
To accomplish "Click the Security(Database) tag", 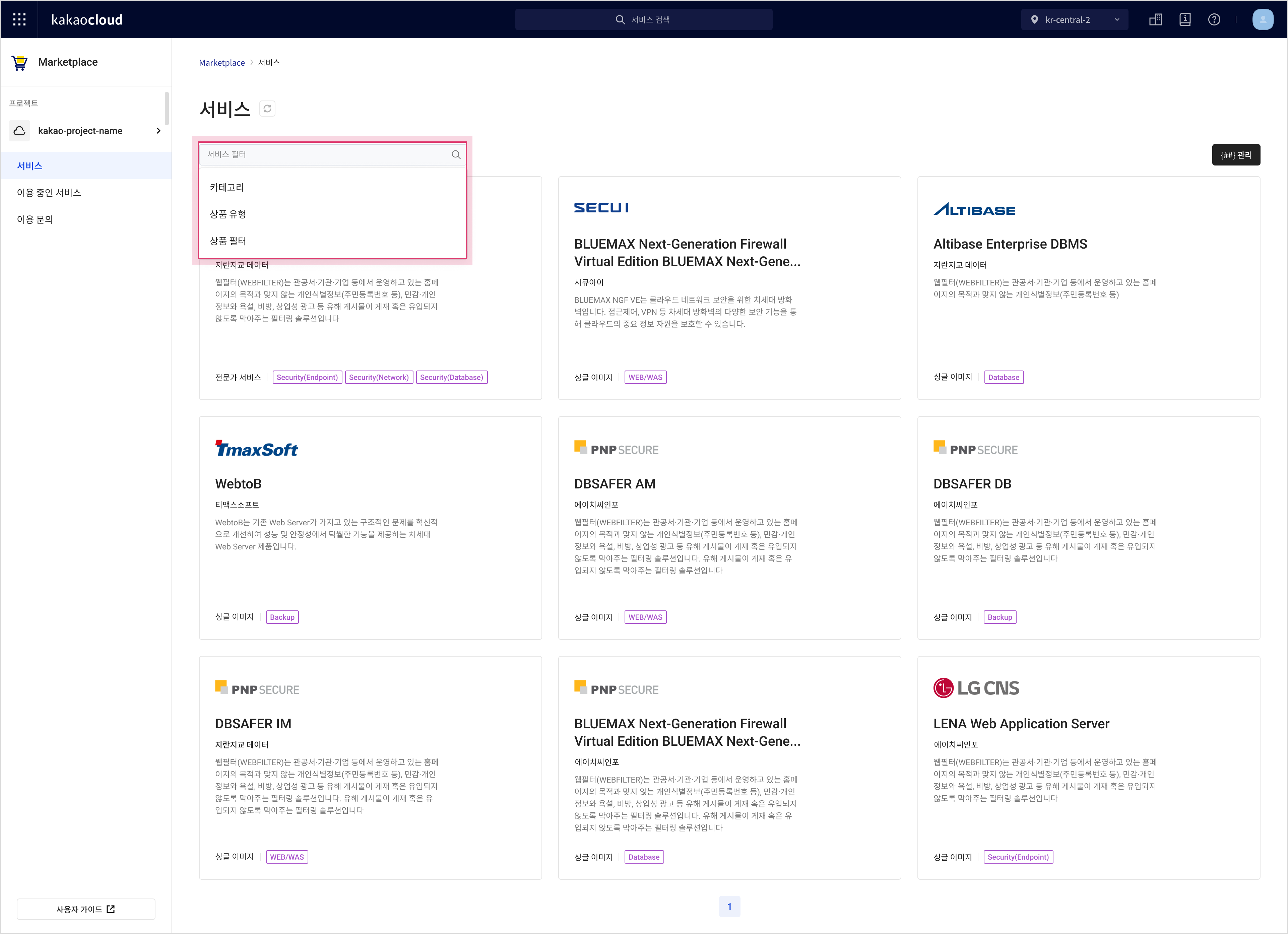I will [451, 377].
